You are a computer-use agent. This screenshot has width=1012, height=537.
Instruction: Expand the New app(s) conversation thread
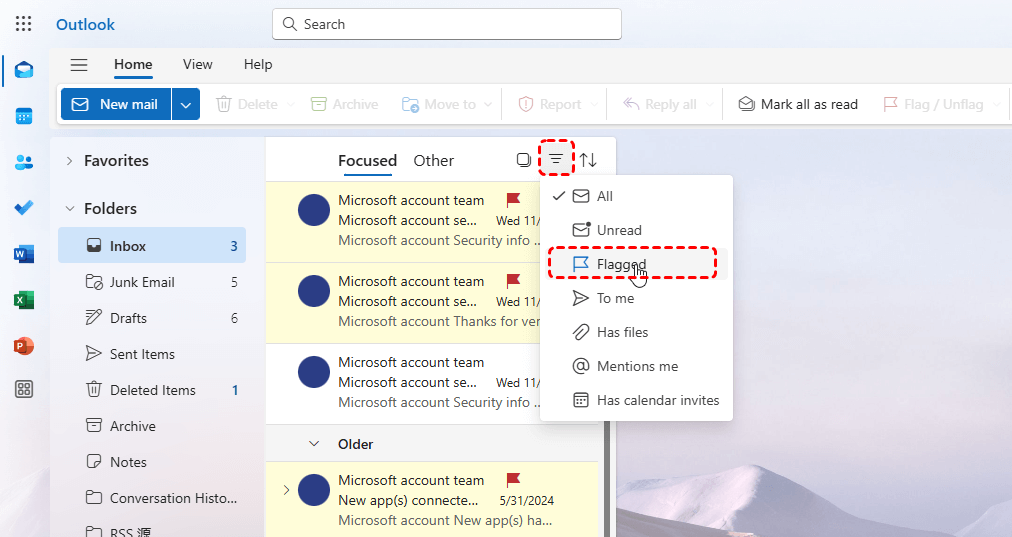point(286,490)
